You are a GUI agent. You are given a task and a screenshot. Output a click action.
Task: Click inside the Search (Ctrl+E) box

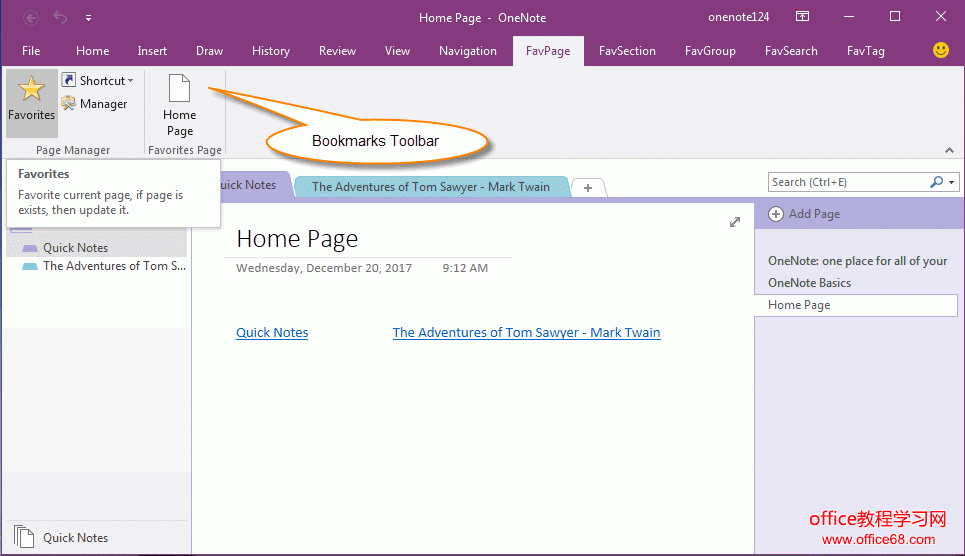[x=848, y=182]
